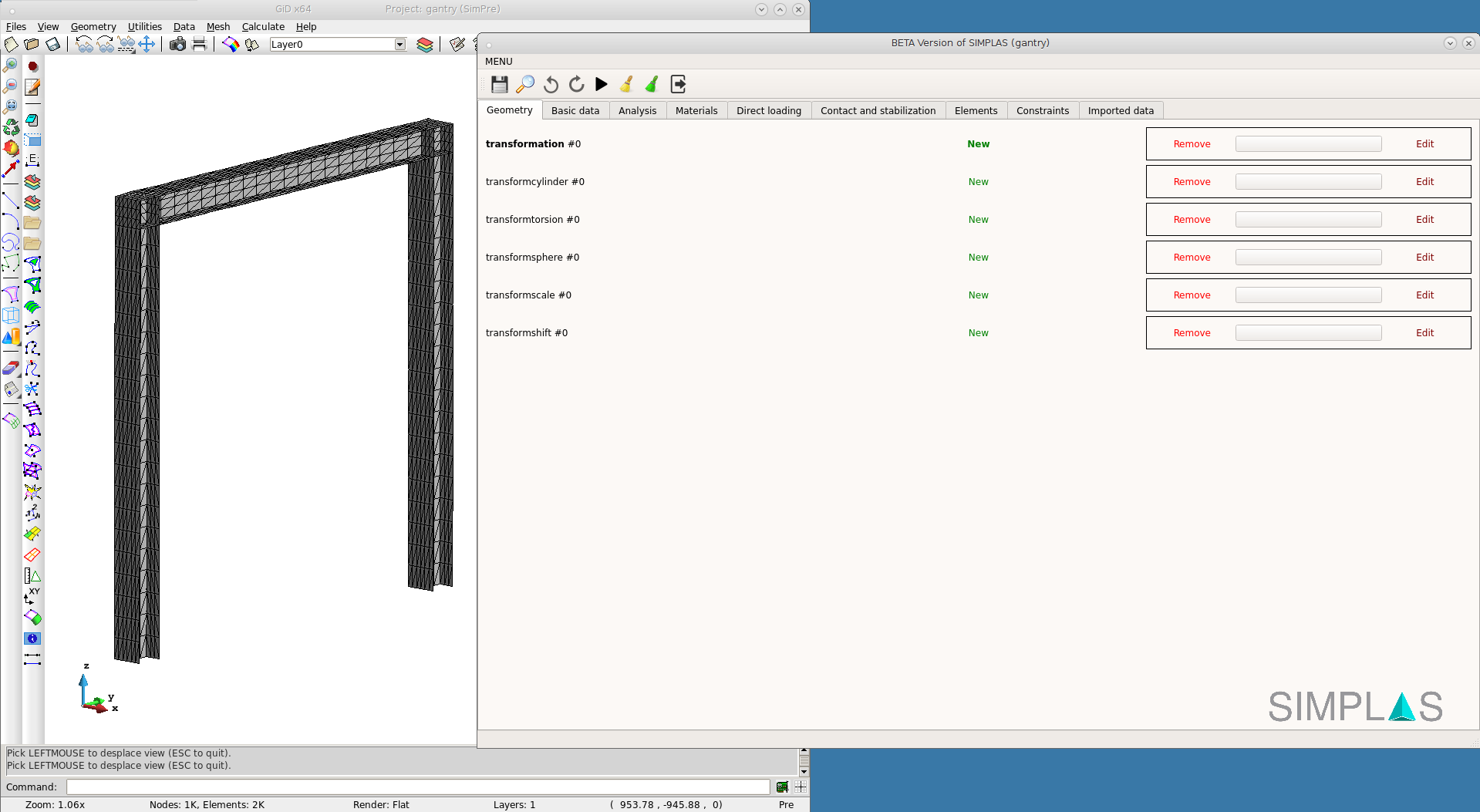This screenshot has width=1480, height=812.
Task: Open the Mesh menu
Action: click(218, 26)
